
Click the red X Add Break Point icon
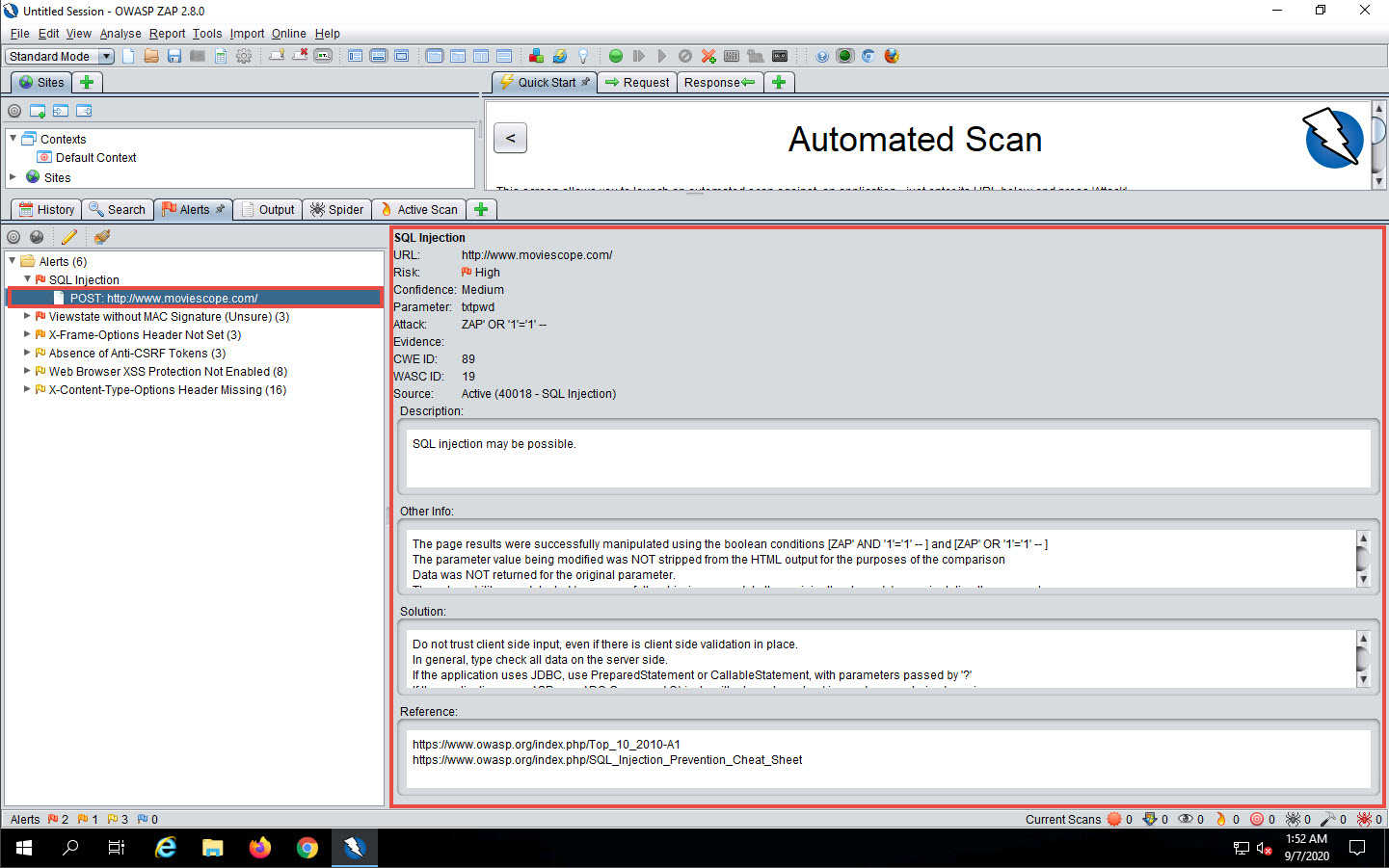click(x=708, y=56)
